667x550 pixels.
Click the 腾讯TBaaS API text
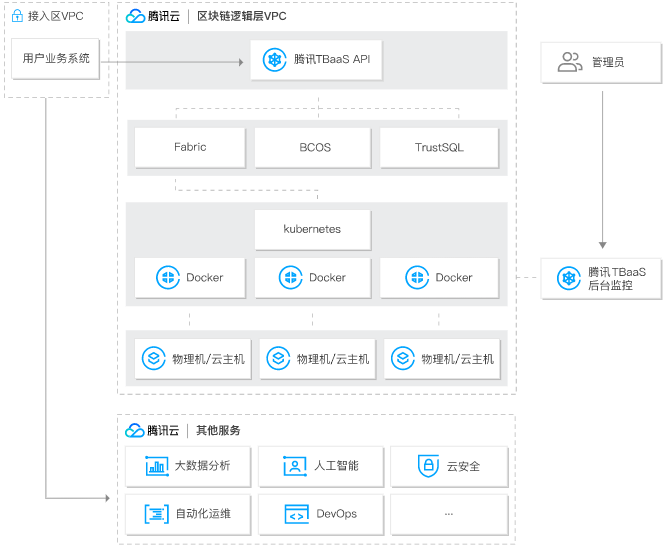[x=332, y=59]
